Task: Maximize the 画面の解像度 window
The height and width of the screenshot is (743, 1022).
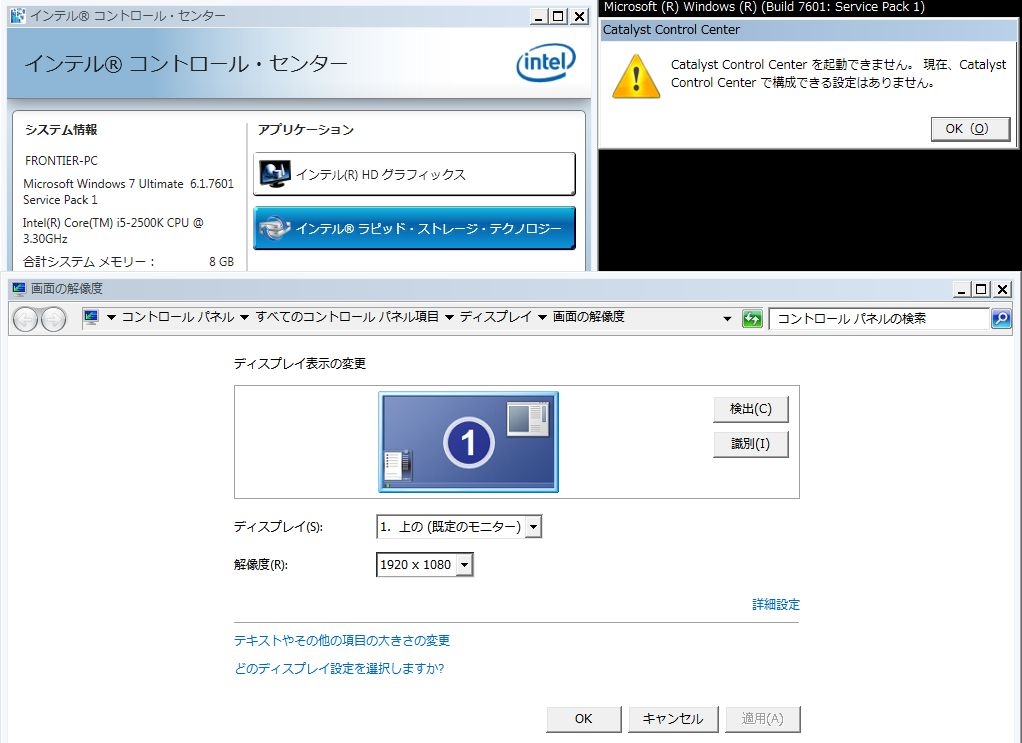Action: (x=981, y=289)
